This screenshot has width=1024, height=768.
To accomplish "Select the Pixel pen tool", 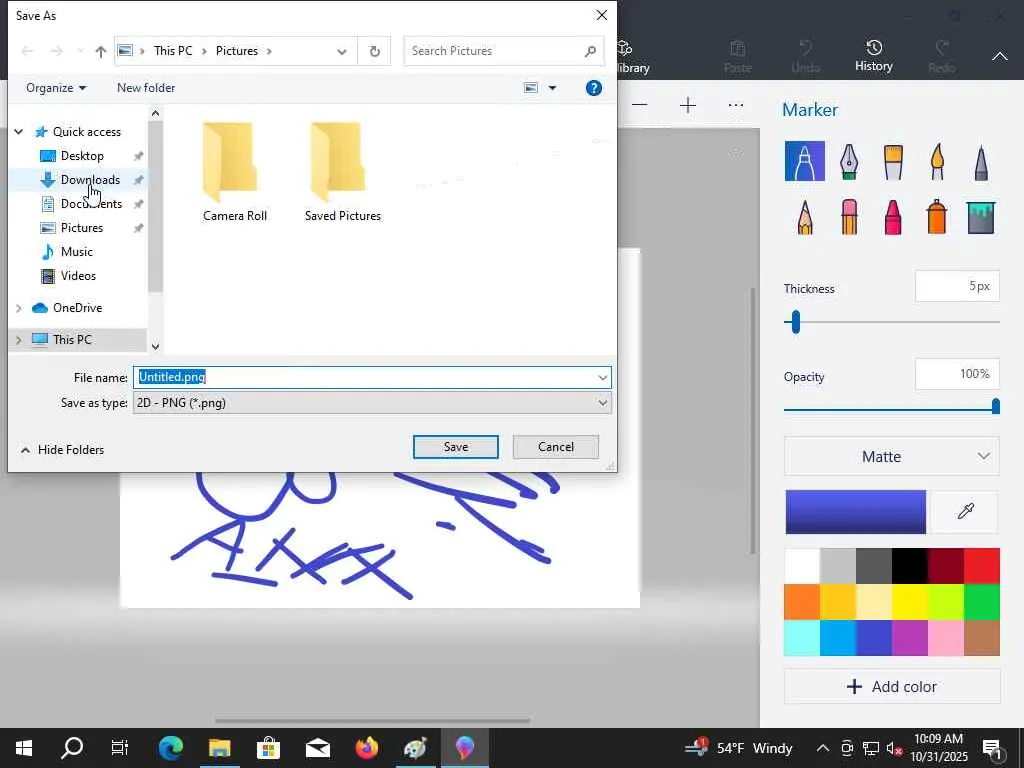I will [981, 161].
